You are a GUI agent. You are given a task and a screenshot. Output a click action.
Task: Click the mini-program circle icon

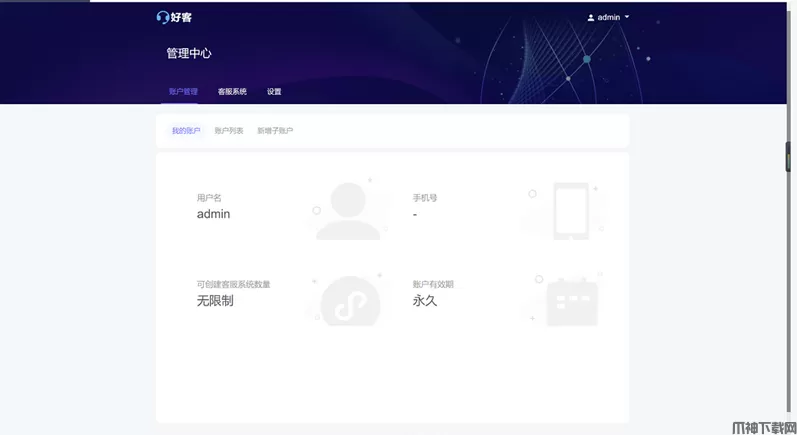(x=350, y=301)
